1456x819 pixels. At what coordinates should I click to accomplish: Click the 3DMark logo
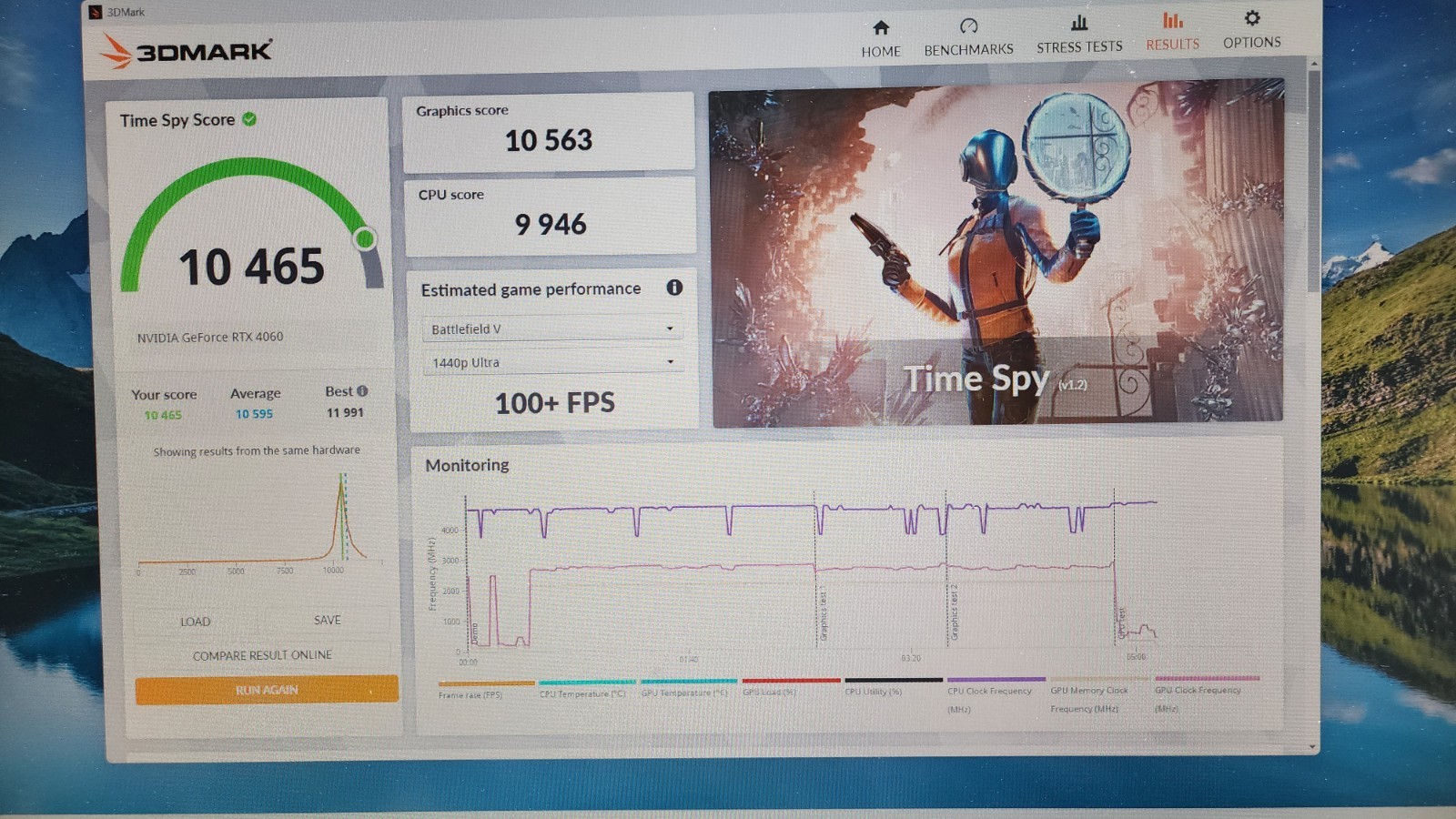186,51
